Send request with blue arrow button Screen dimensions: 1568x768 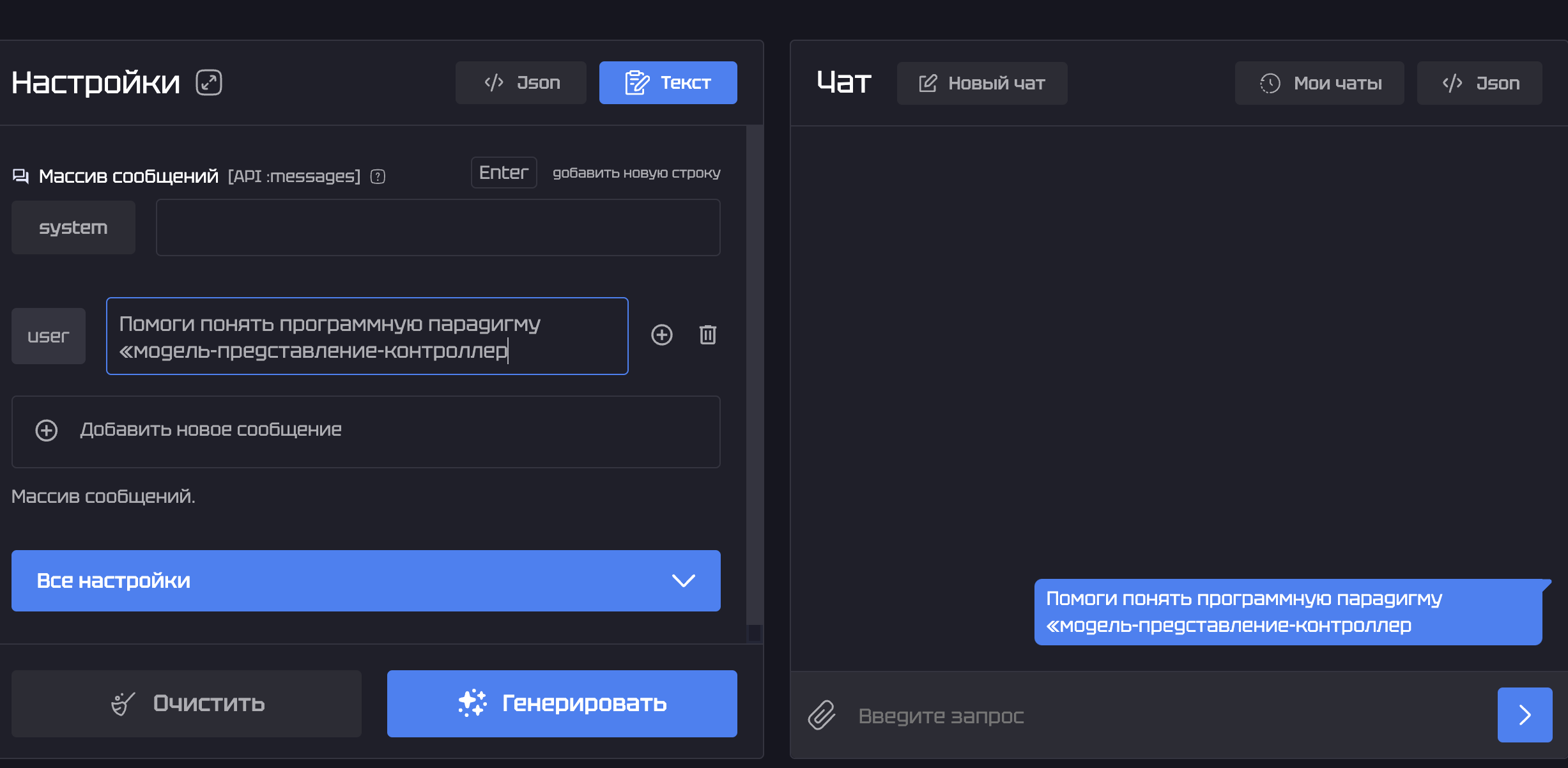click(x=1524, y=714)
